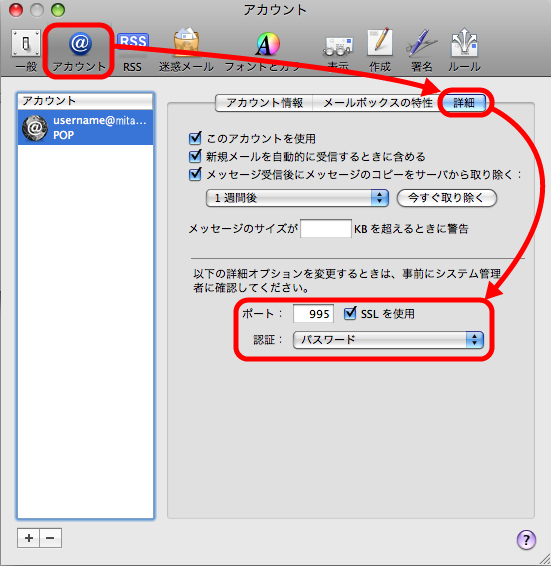Open the 認証 パスワード authentication dropdown
This screenshot has width=551, height=566.
(x=388, y=340)
